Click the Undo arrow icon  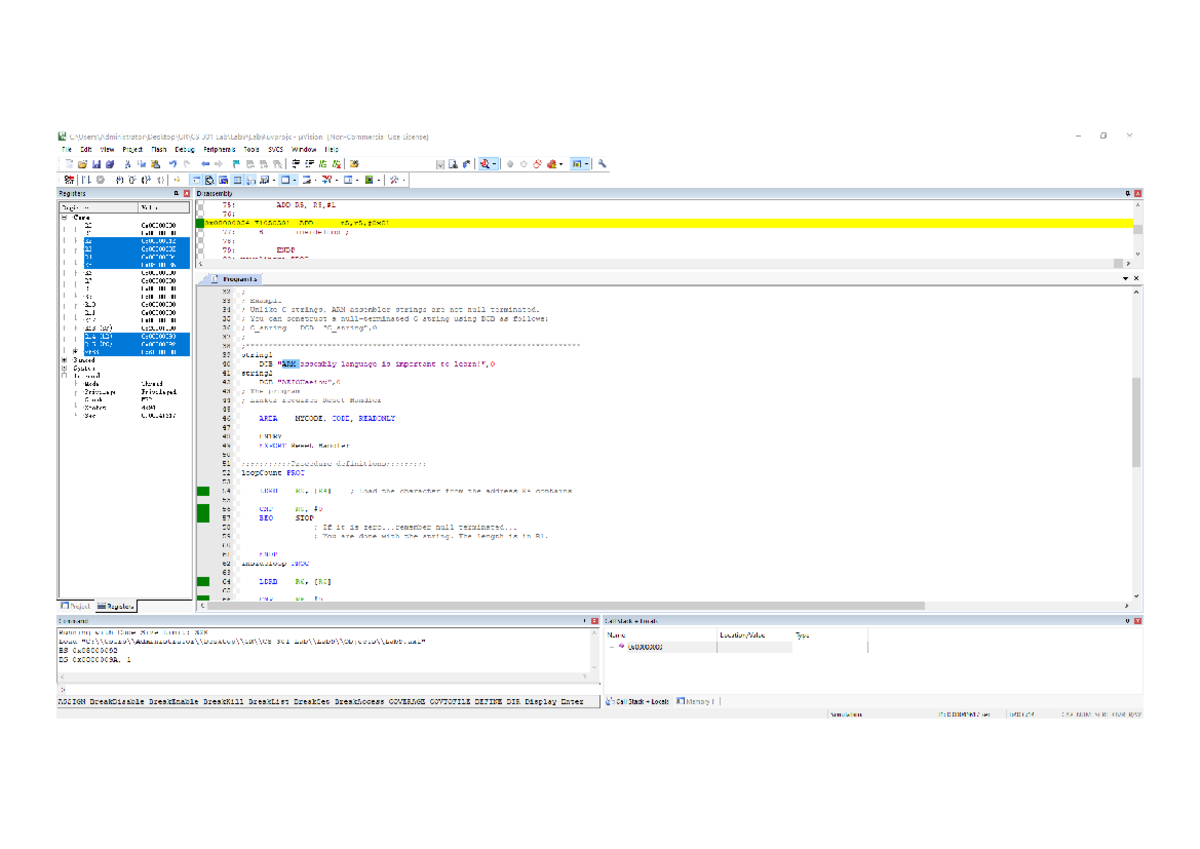(173, 164)
